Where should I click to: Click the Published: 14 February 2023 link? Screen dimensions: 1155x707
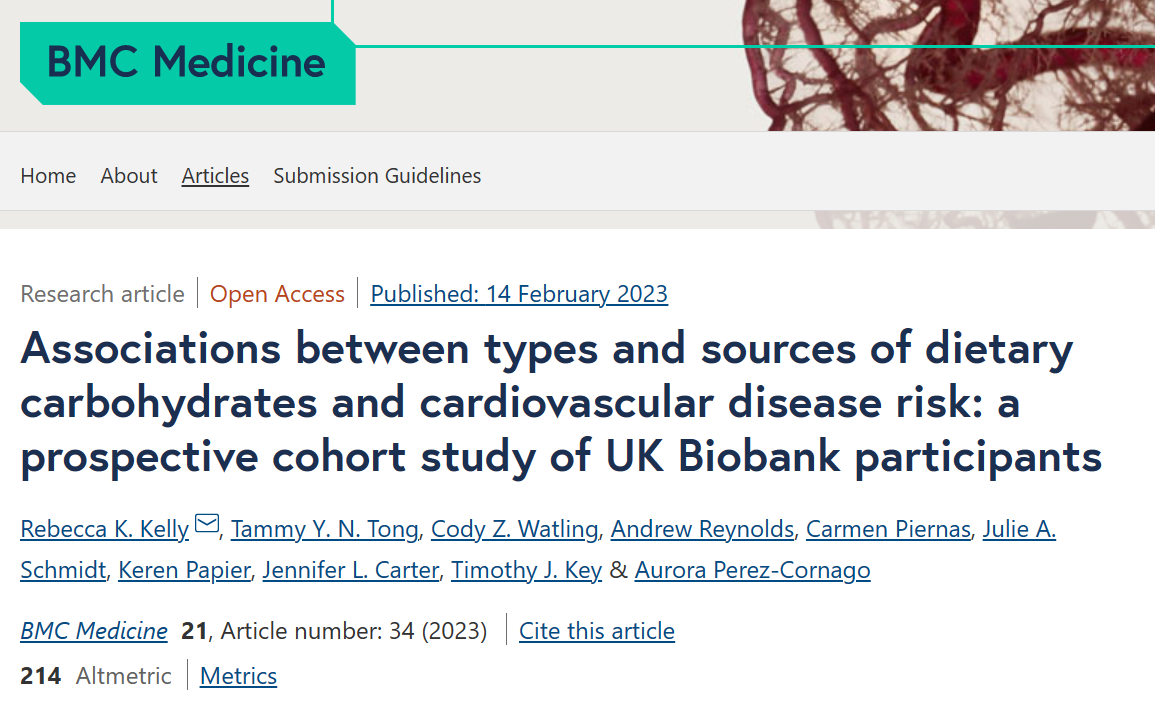pyautogui.click(x=519, y=294)
